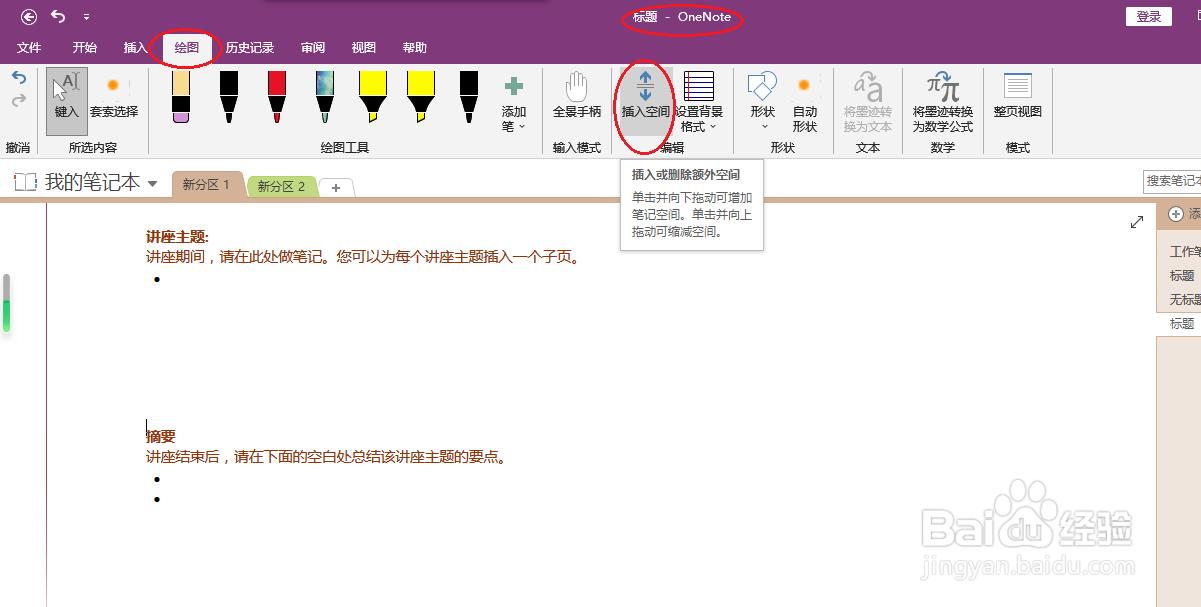Open the selected 标题 page at the list bottom
1201x607 pixels.
coord(1180,324)
